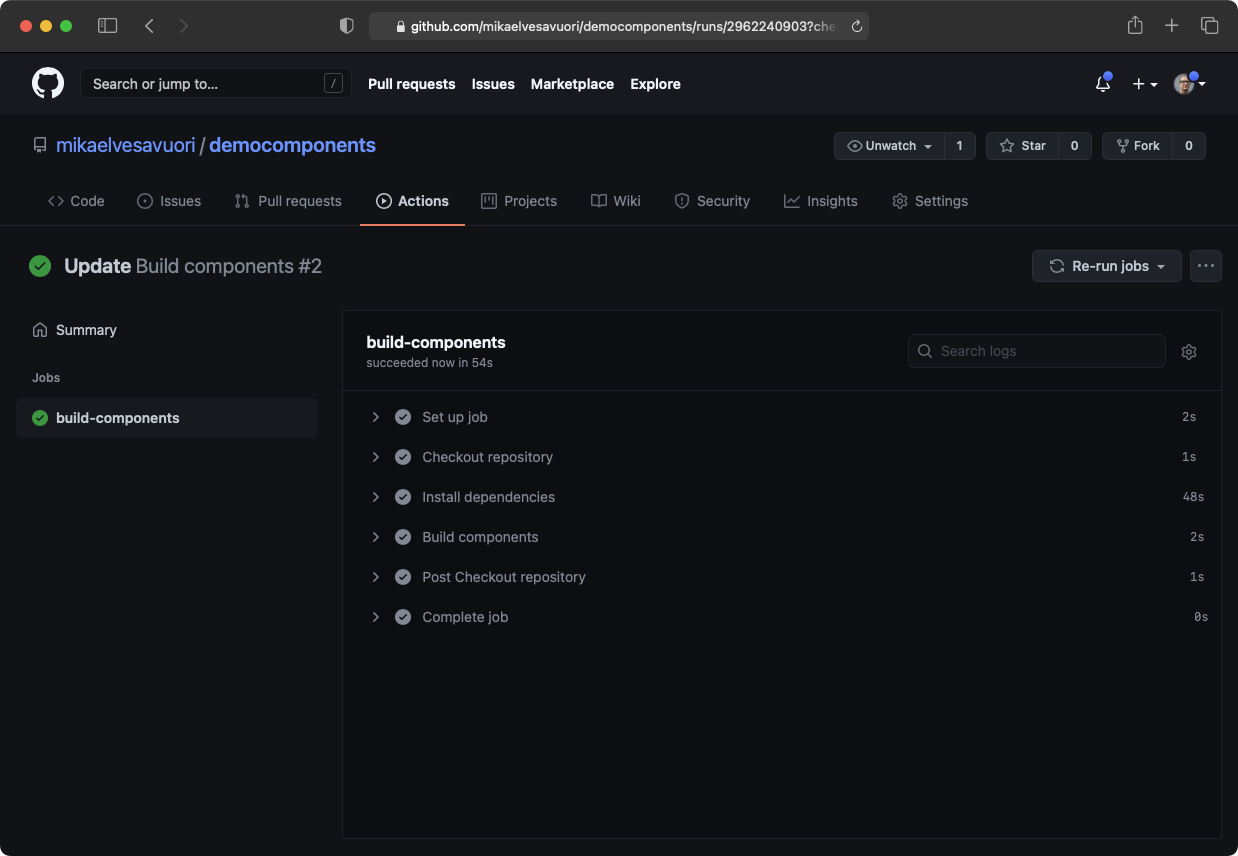Select the Actions tab

[x=412, y=201]
